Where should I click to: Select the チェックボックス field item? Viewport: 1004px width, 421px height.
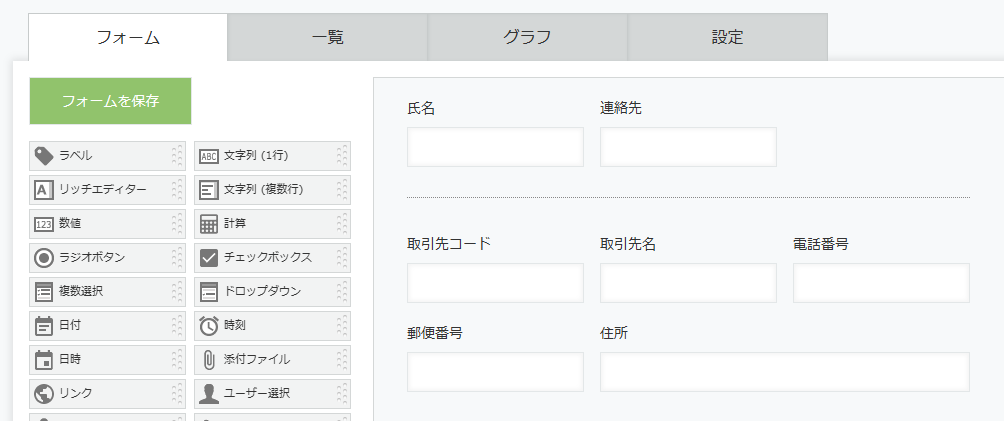tap(273, 258)
